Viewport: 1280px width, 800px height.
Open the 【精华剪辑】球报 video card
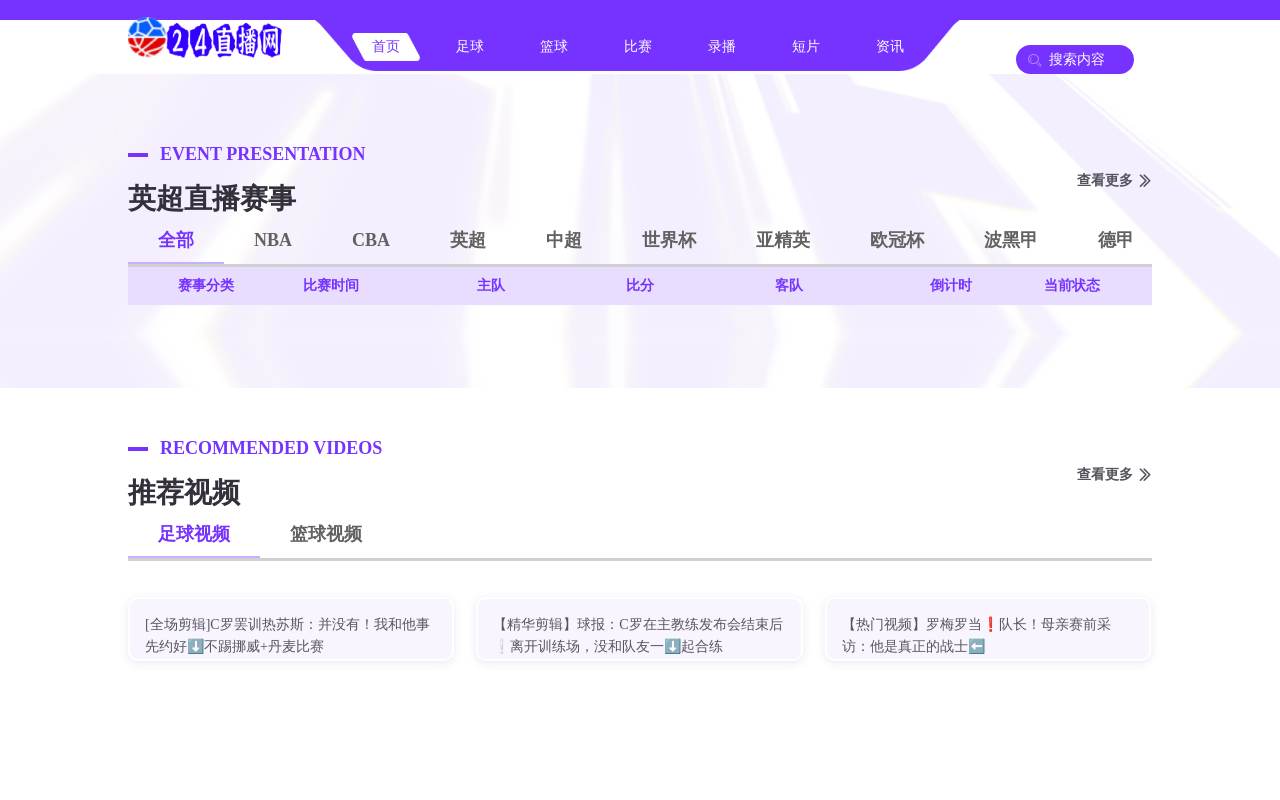639,630
